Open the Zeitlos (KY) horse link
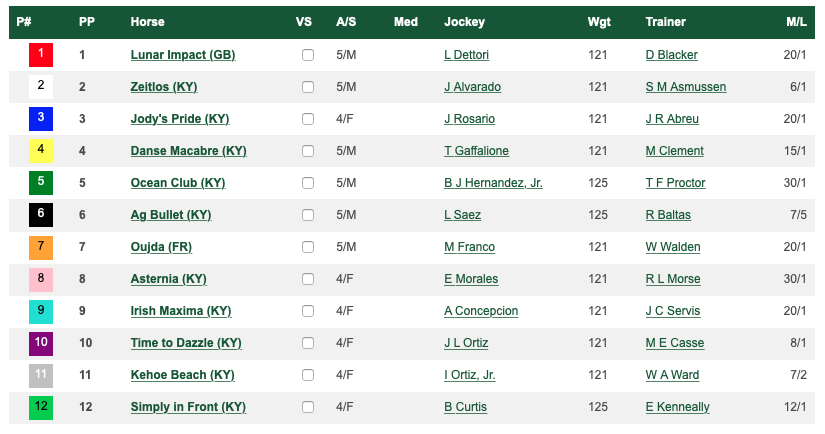This screenshot has height=434, width=825. click(164, 87)
